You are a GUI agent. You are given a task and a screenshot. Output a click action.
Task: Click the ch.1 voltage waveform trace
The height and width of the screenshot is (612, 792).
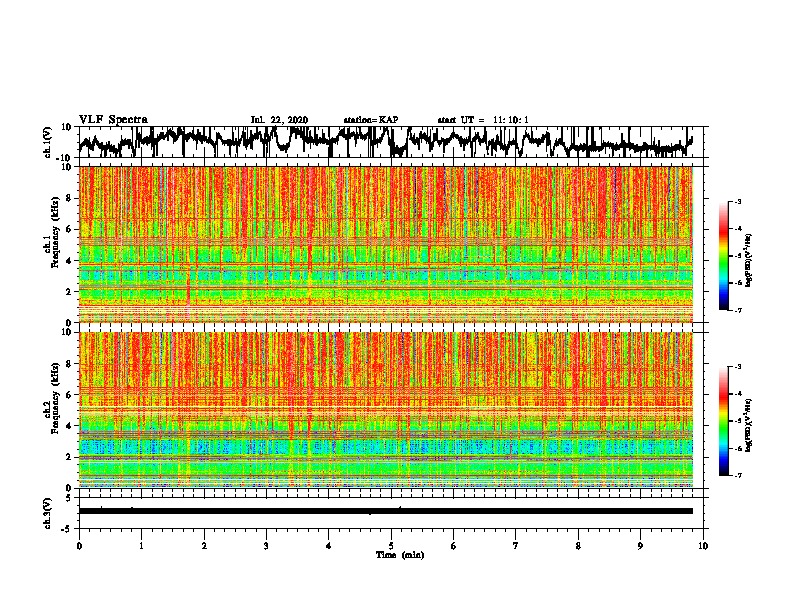[x=386, y=142]
